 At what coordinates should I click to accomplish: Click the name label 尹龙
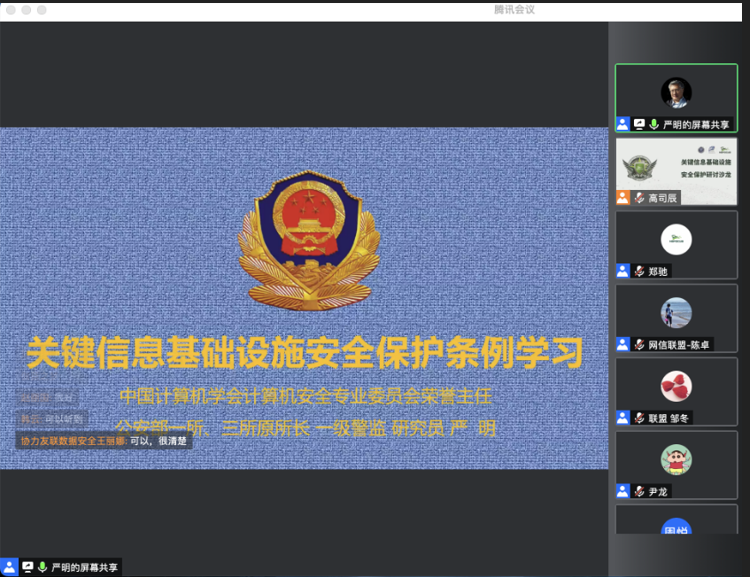pyautogui.click(x=658, y=491)
